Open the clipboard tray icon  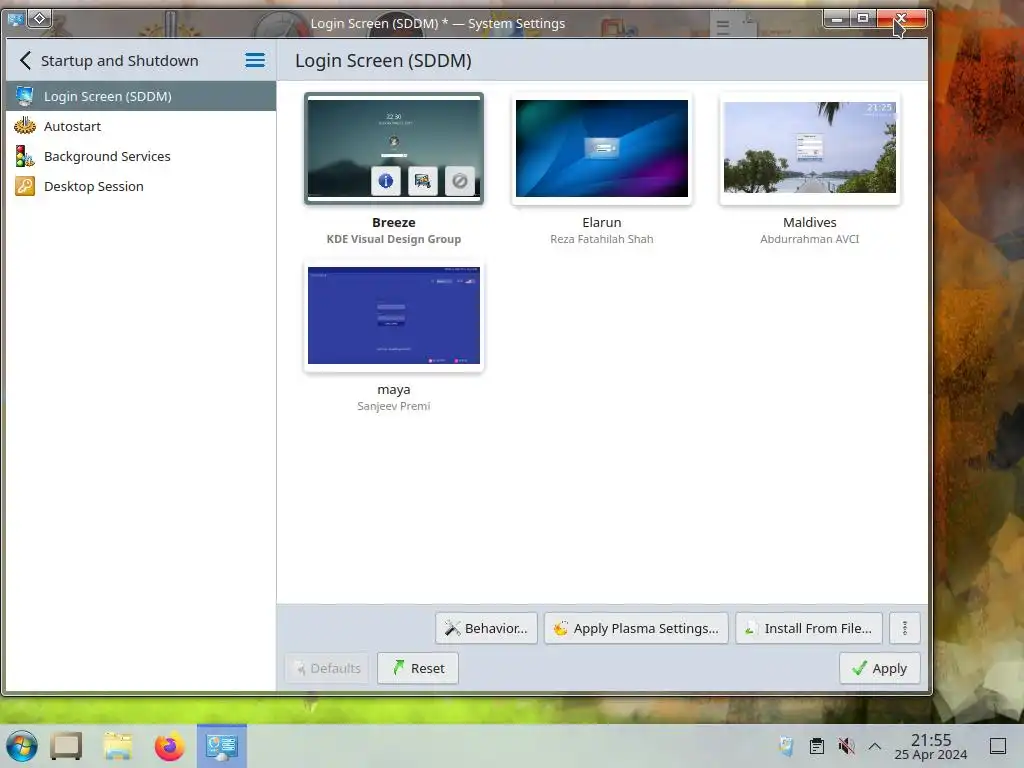point(816,746)
